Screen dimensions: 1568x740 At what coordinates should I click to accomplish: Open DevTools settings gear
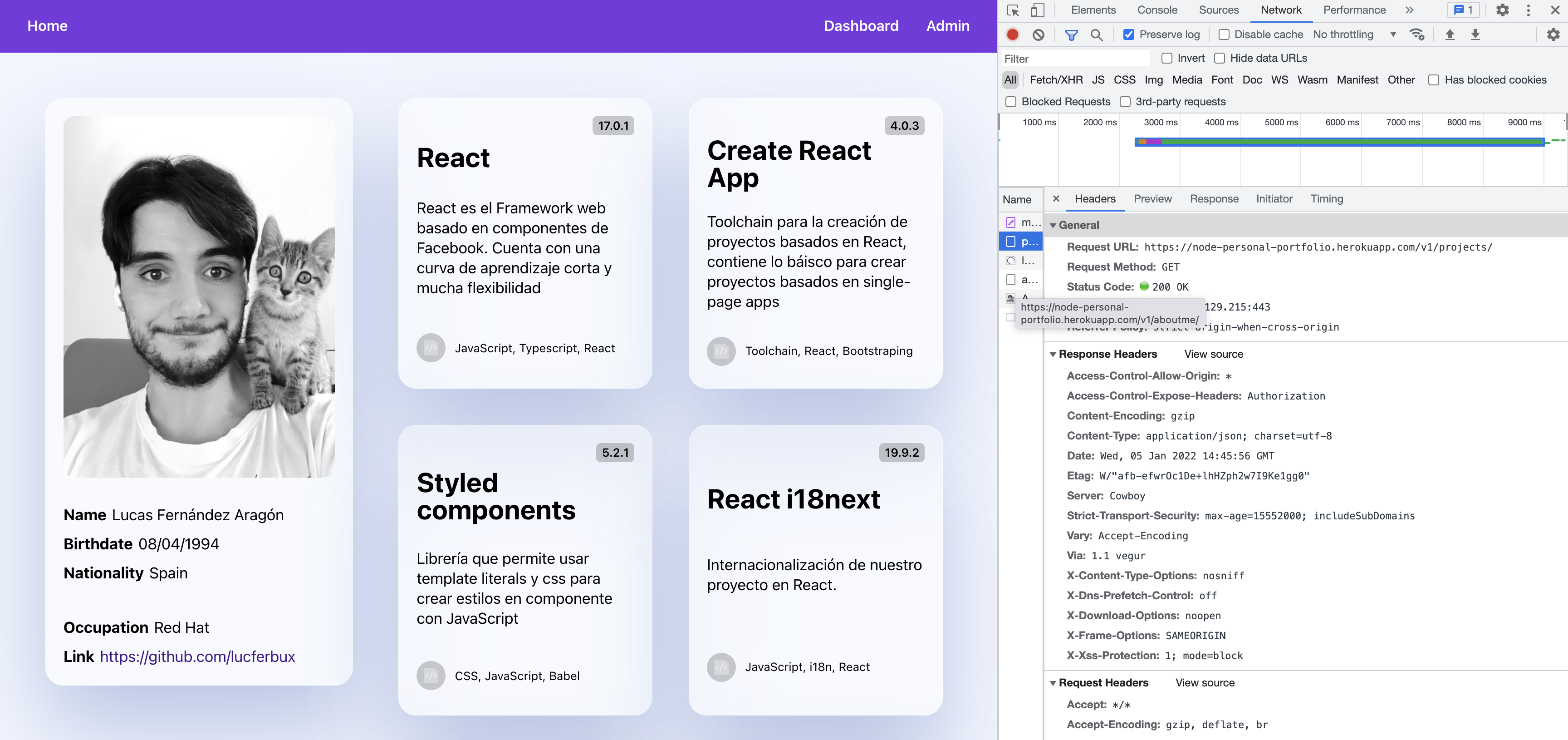pos(1502,10)
